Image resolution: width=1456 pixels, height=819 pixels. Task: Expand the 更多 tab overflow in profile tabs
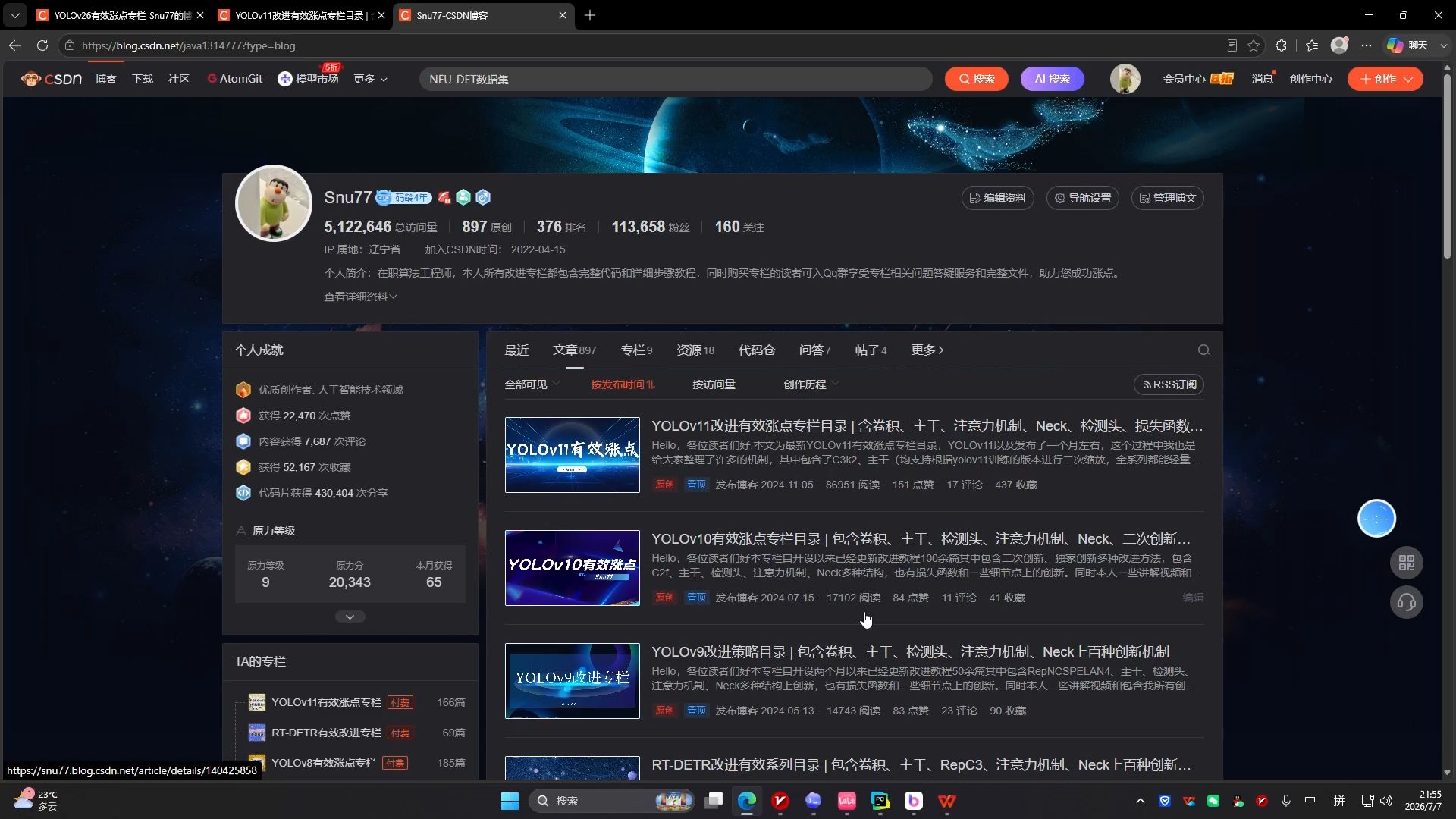[927, 350]
